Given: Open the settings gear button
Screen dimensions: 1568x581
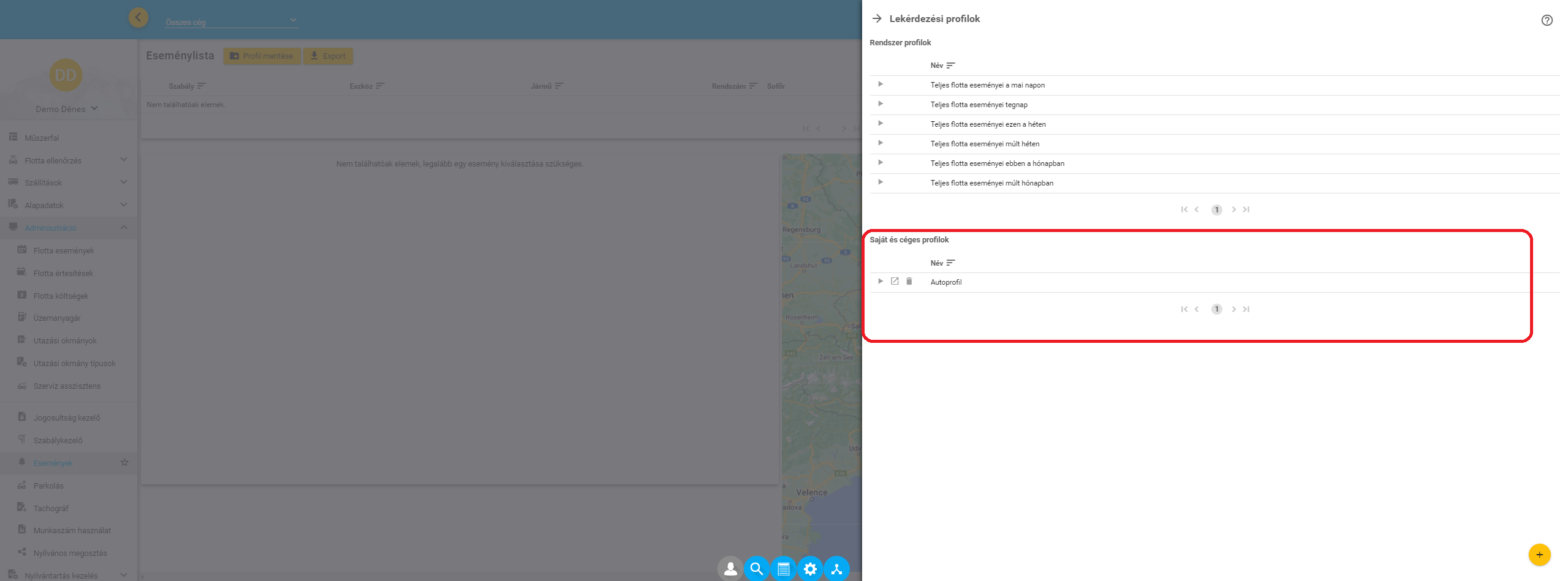Looking at the screenshot, I should pyautogui.click(x=810, y=569).
